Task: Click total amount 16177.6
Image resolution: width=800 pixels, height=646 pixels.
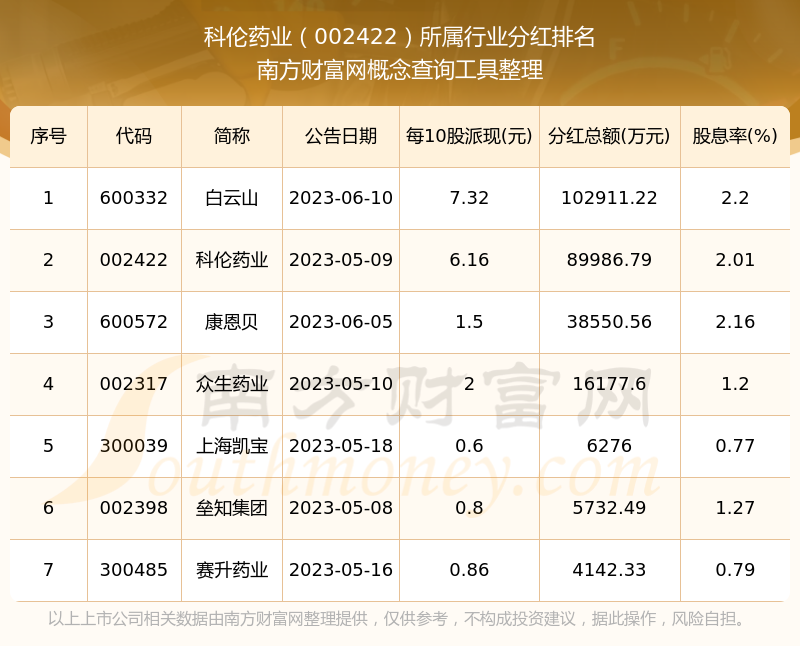Action: pyautogui.click(x=609, y=384)
